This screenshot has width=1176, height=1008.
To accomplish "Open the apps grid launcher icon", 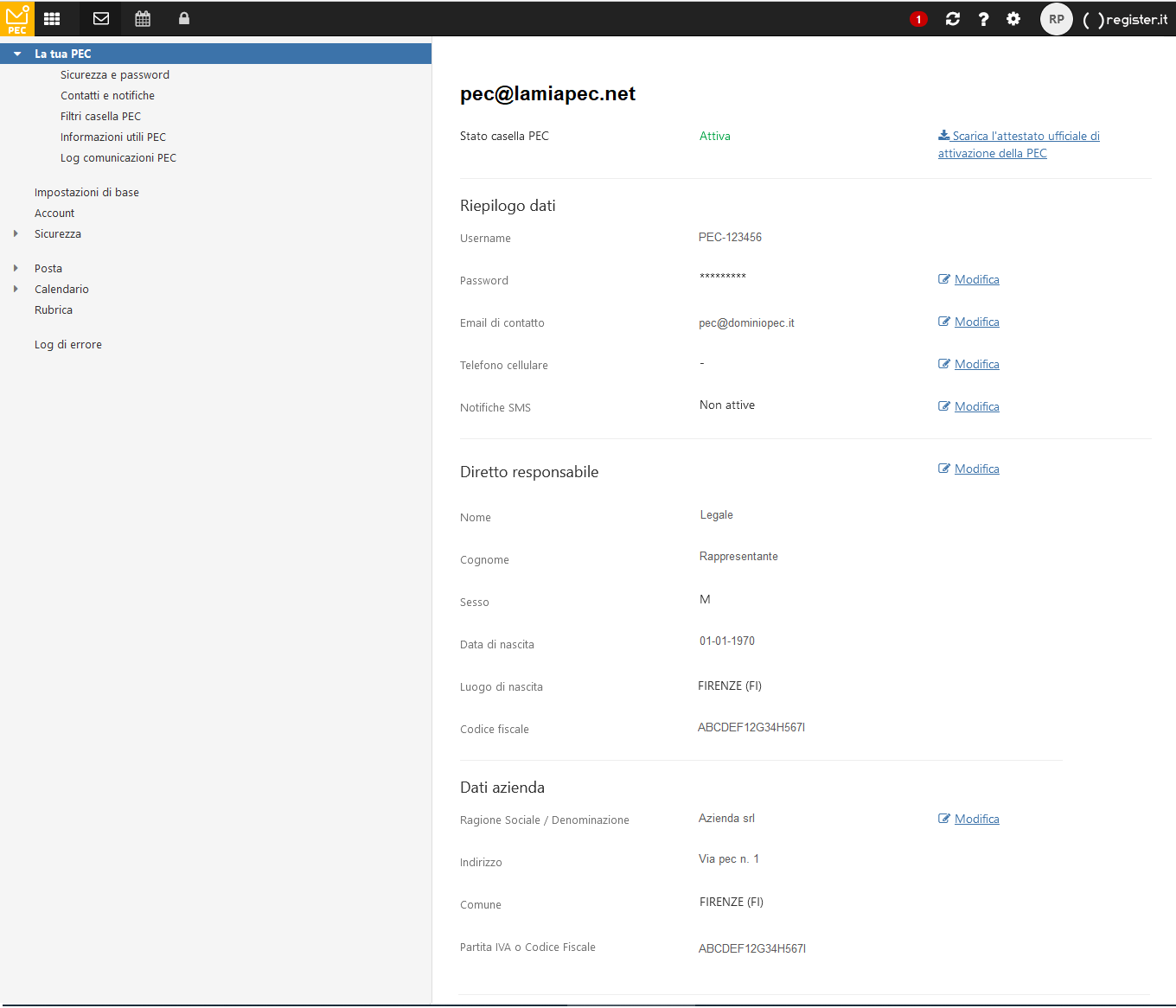I will pyautogui.click(x=52, y=19).
